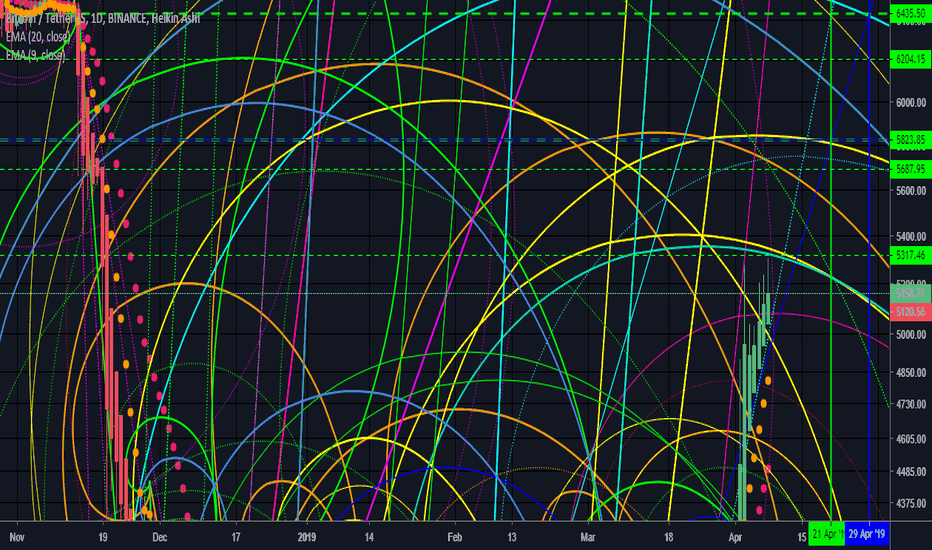Screen dimensions: 932x550
Task: Click the 4850.00 price axis value
Action: (x=911, y=372)
